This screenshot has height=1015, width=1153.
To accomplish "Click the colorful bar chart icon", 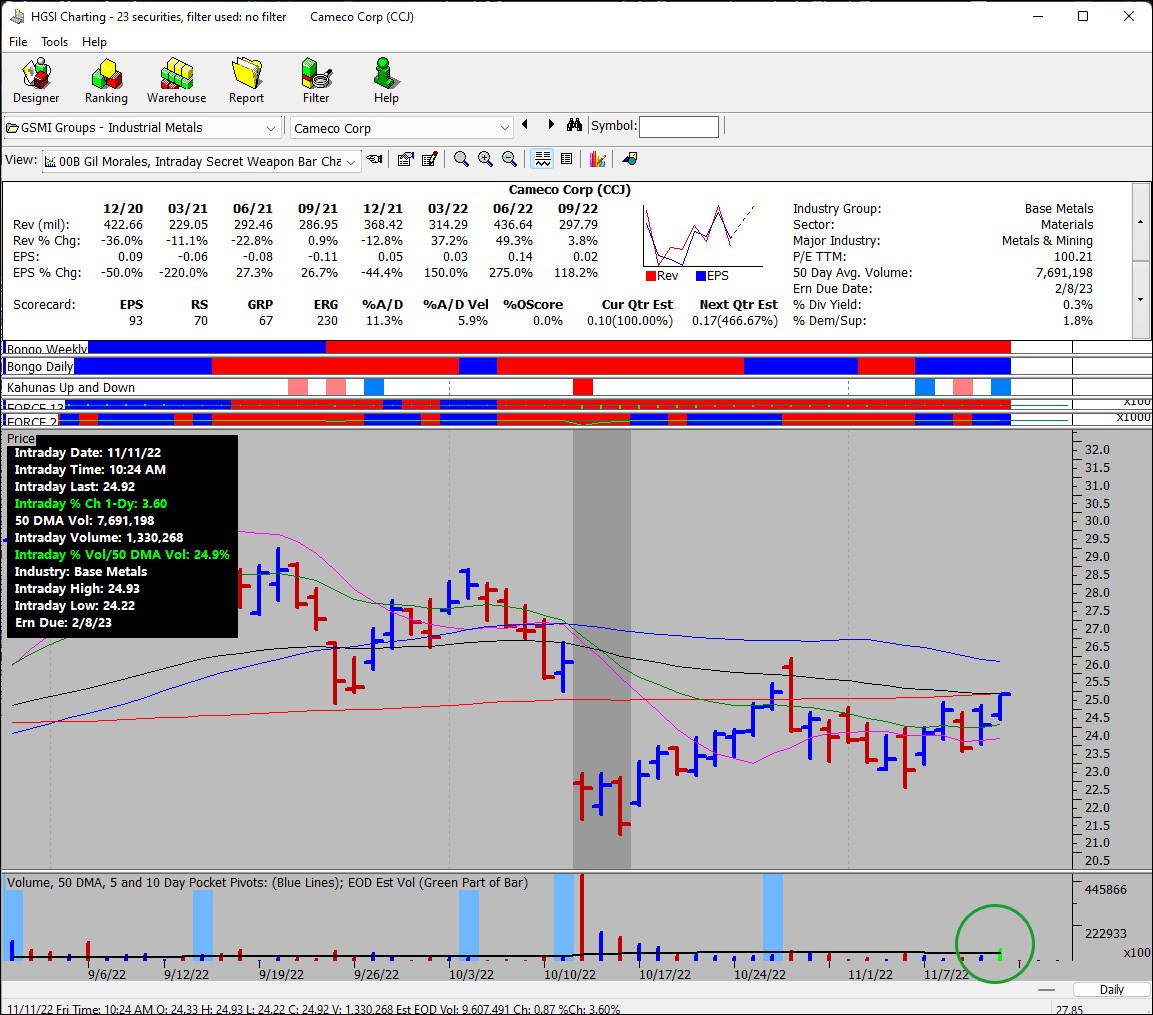I will [x=597, y=159].
